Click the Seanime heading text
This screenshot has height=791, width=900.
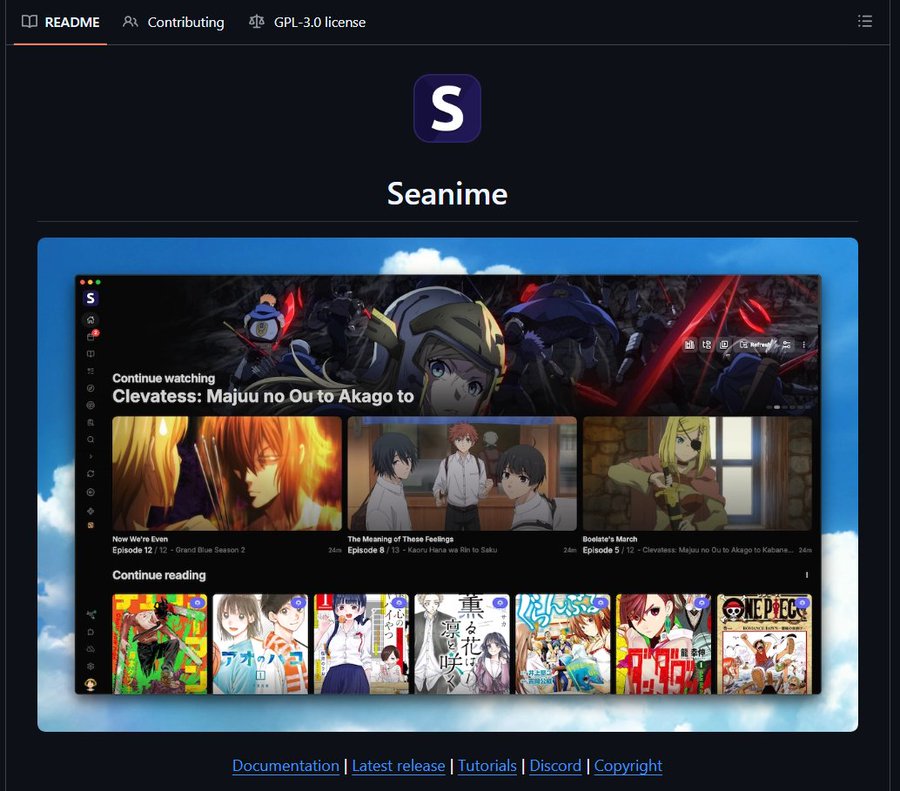[447, 193]
